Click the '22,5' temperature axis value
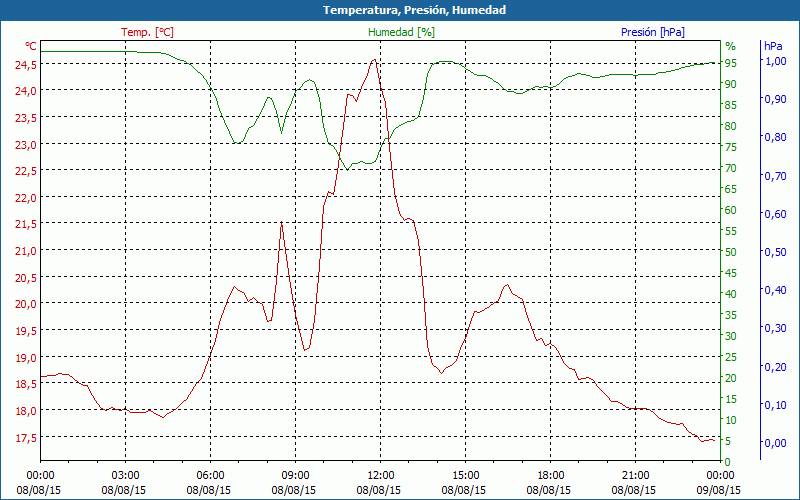The height and width of the screenshot is (500, 800). click(x=26, y=171)
